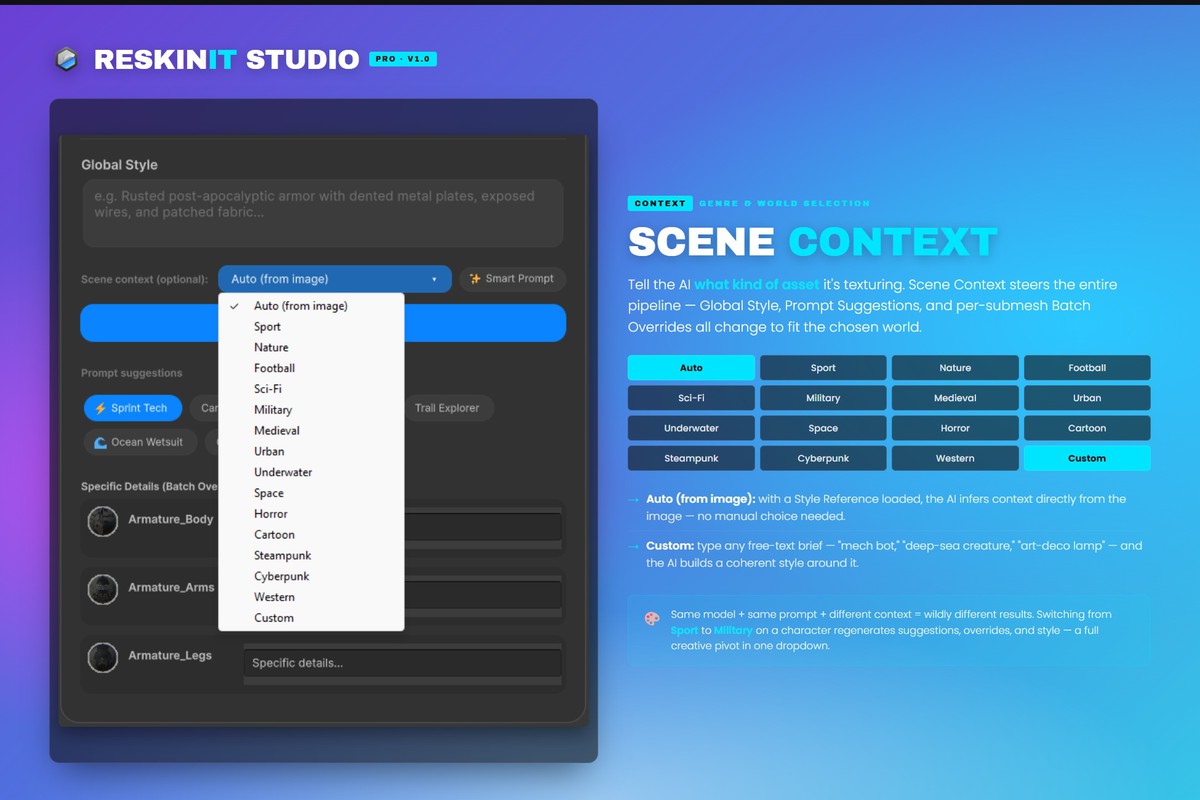
Task: Select the Medieval tile in the context grid
Action: [x=955, y=398]
